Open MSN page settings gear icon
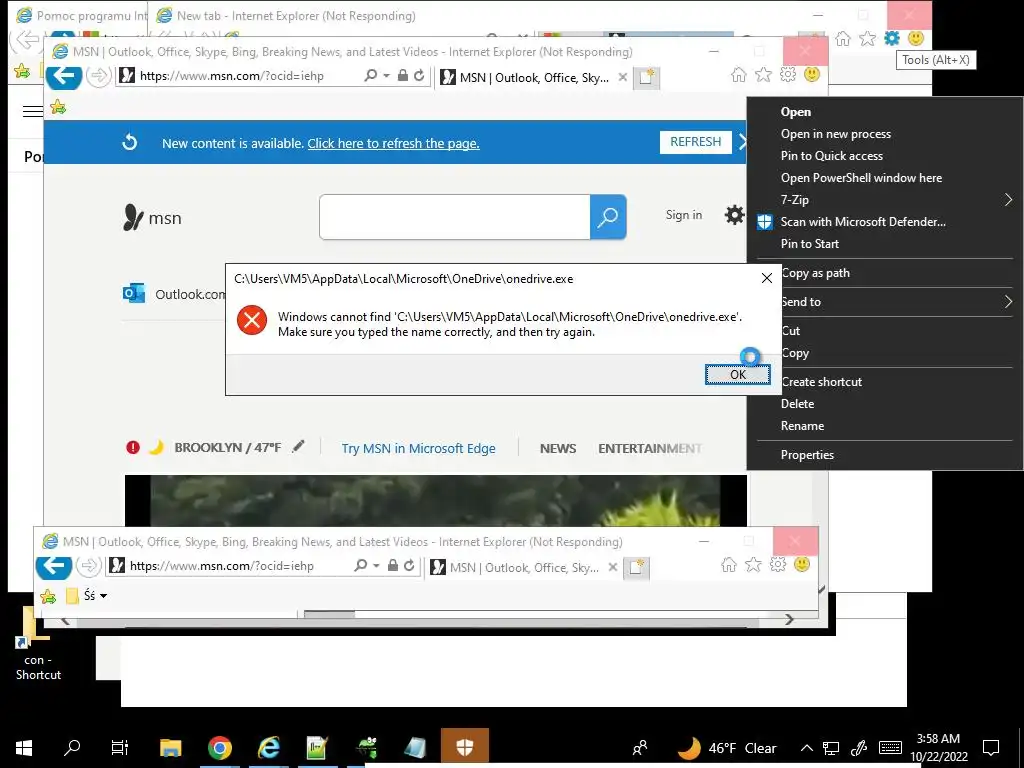Screen dimensions: 1024x768 (x=734, y=215)
